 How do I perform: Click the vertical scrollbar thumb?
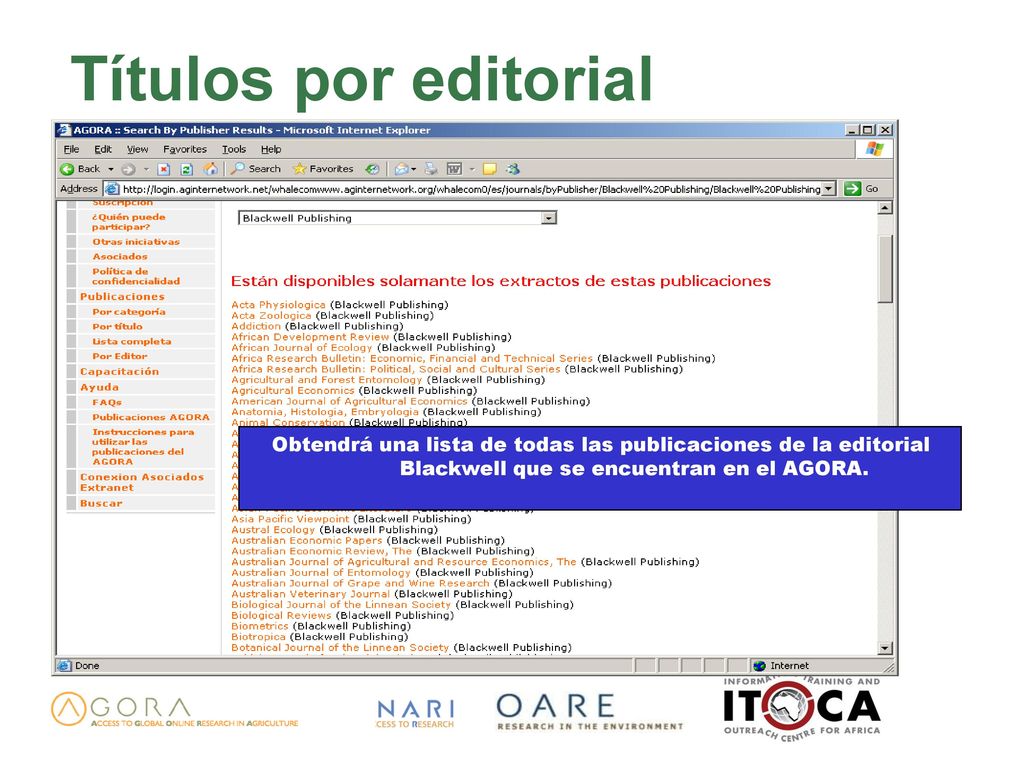(885, 269)
